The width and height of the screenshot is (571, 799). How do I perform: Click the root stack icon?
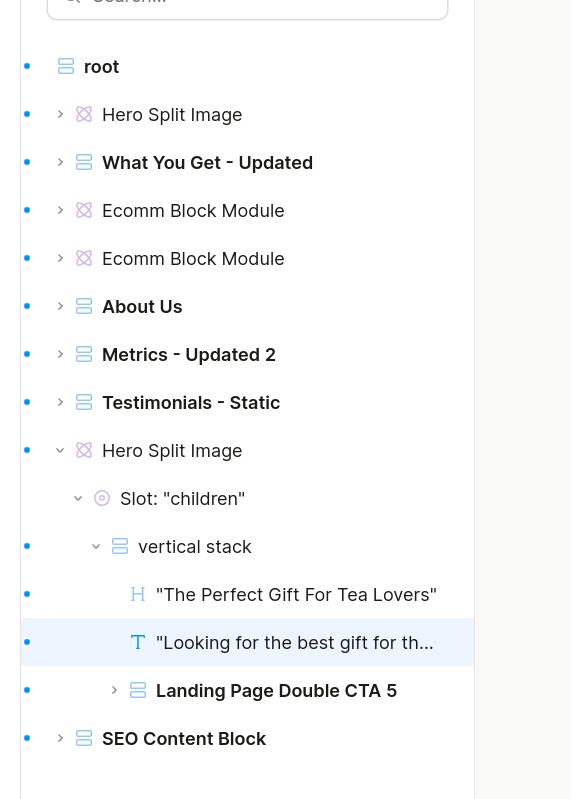click(x=66, y=66)
